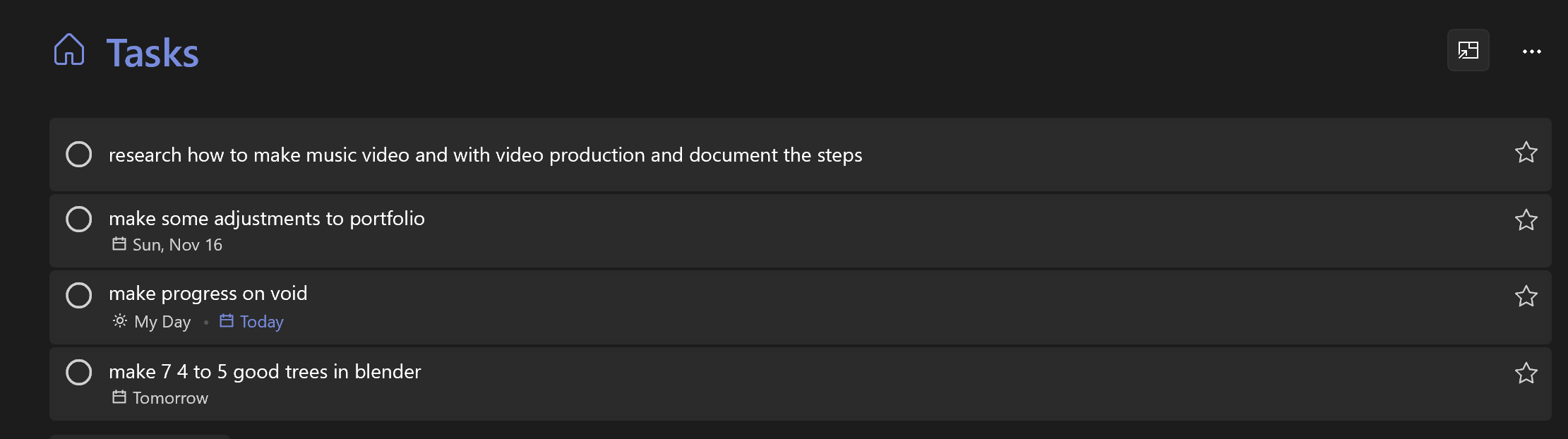Click the calendar icon beside Sun, Nov 16
This screenshot has height=439, width=1568.
click(x=118, y=244)
